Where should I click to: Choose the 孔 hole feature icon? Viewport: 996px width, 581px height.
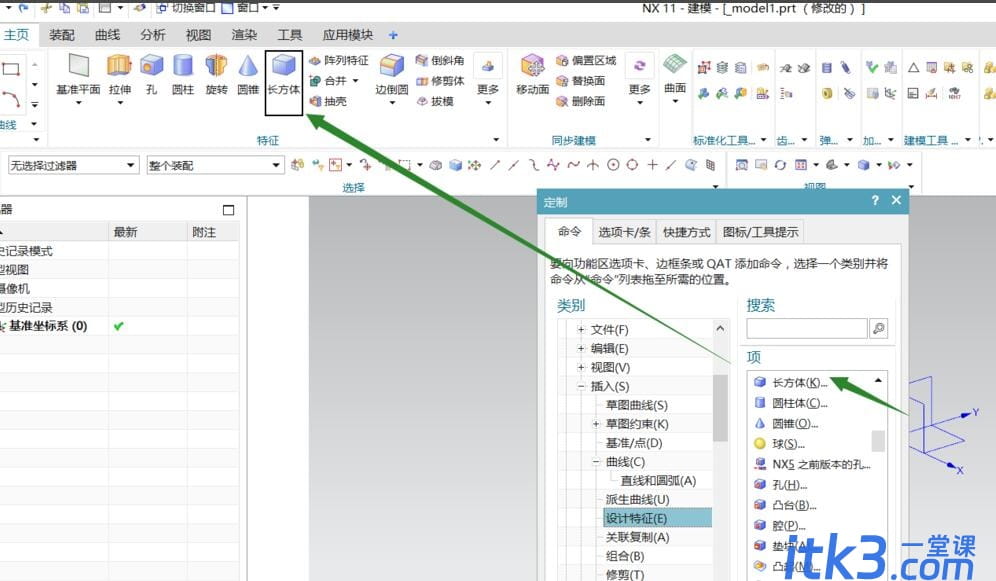tap(151, 75)
